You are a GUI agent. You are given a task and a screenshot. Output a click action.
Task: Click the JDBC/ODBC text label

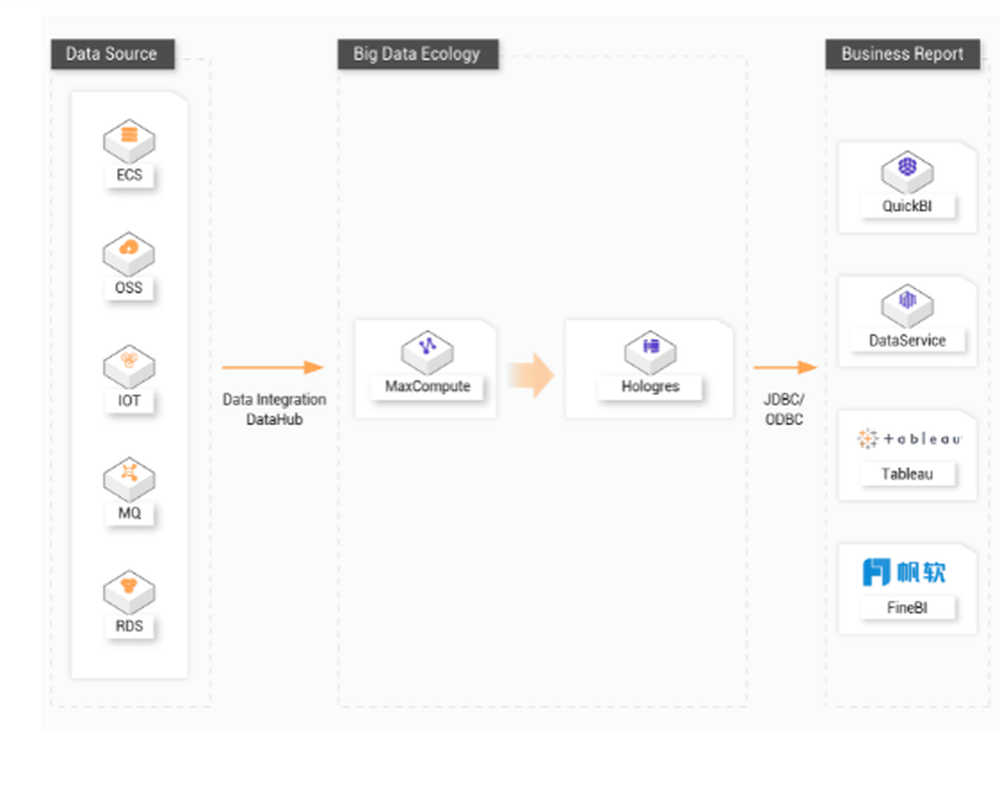[784, 410]
